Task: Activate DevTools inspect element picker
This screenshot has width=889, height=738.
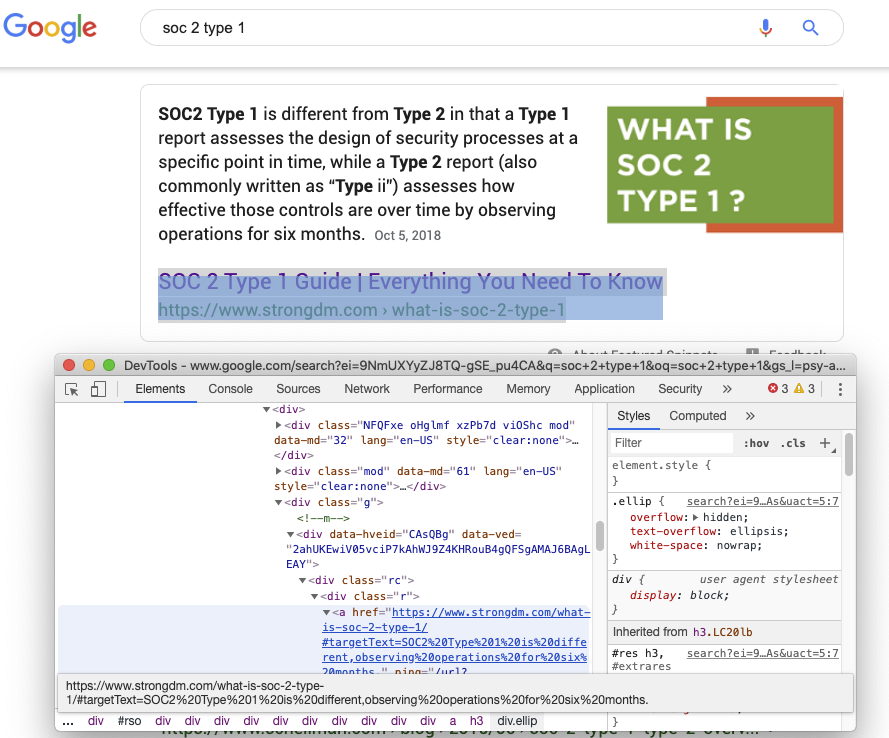Action: click(x=72, y=389)
